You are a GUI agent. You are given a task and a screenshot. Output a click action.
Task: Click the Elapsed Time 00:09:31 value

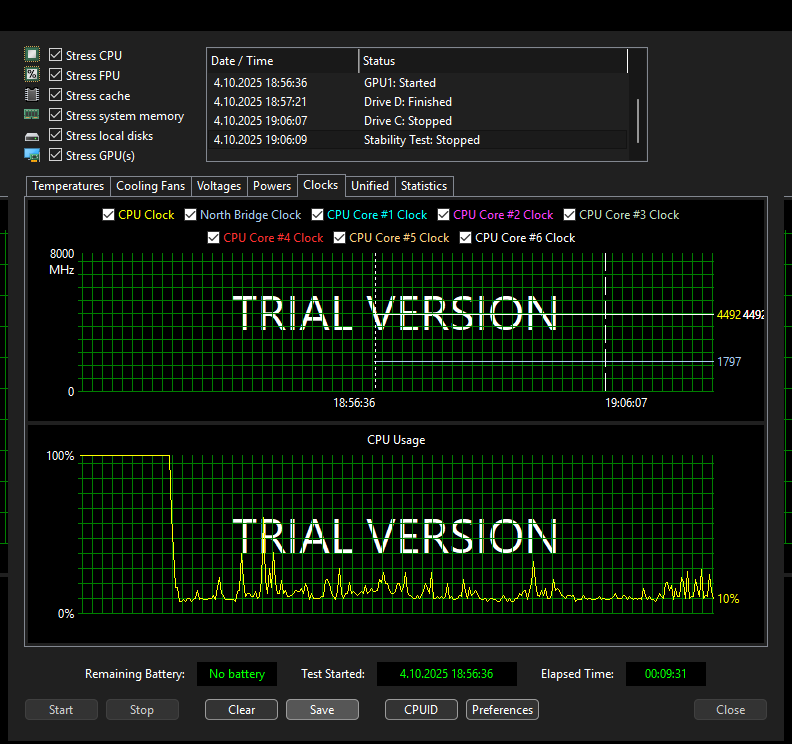tap(666, 674)
